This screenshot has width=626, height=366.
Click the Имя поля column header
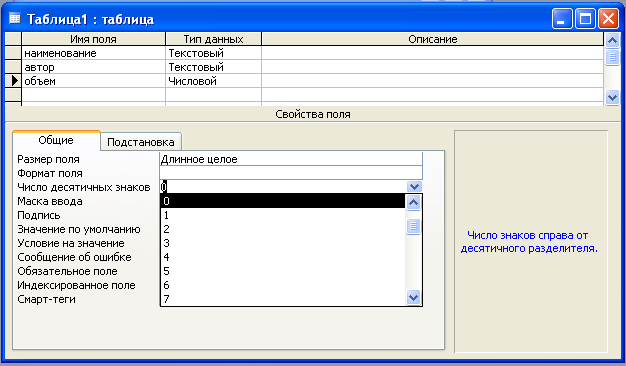click(x=93, y=39)
